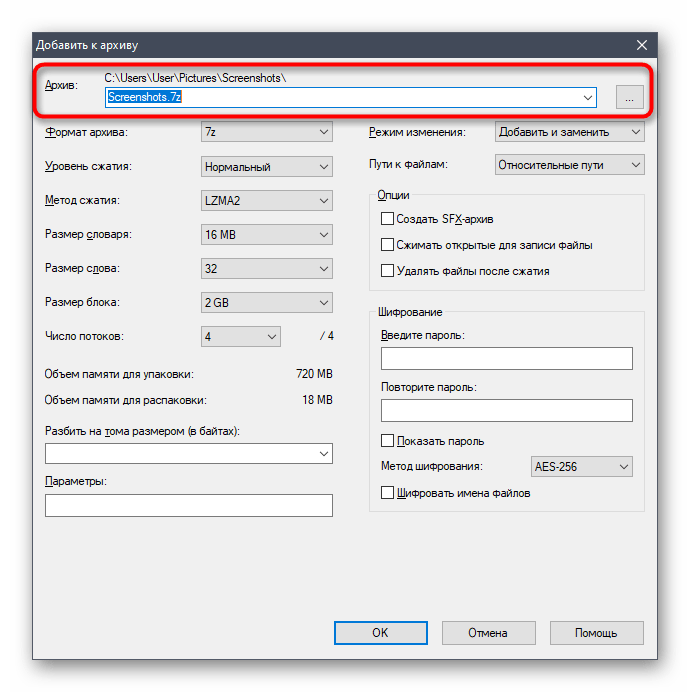Open the Формат архива dropdown
Image resolution: width=690 pixels, height=692 pixels.
267,132
